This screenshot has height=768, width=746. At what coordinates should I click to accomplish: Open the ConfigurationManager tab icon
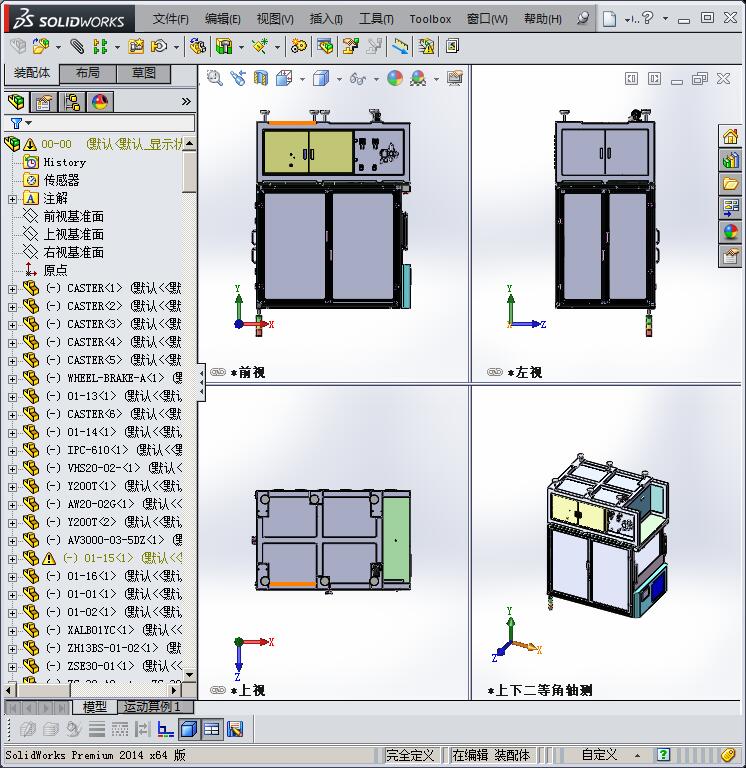point(72,102)
